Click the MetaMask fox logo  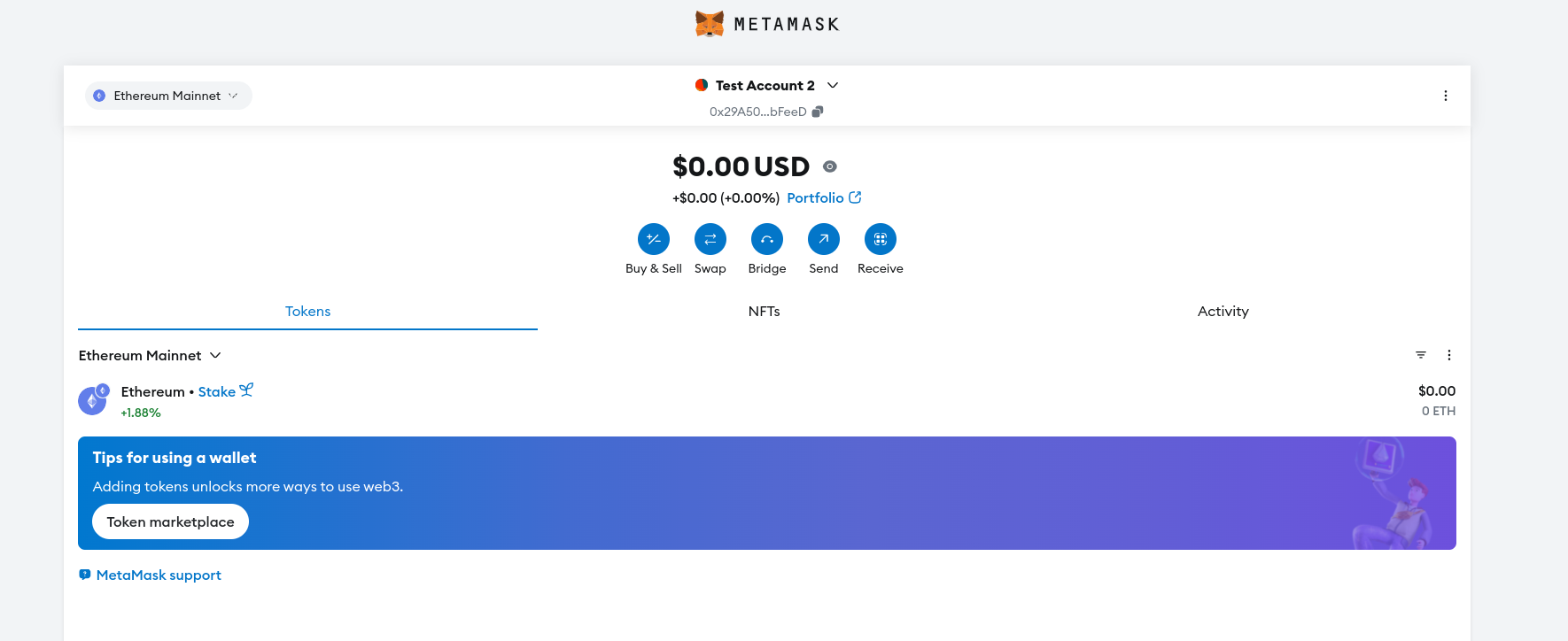click(710, 24)
